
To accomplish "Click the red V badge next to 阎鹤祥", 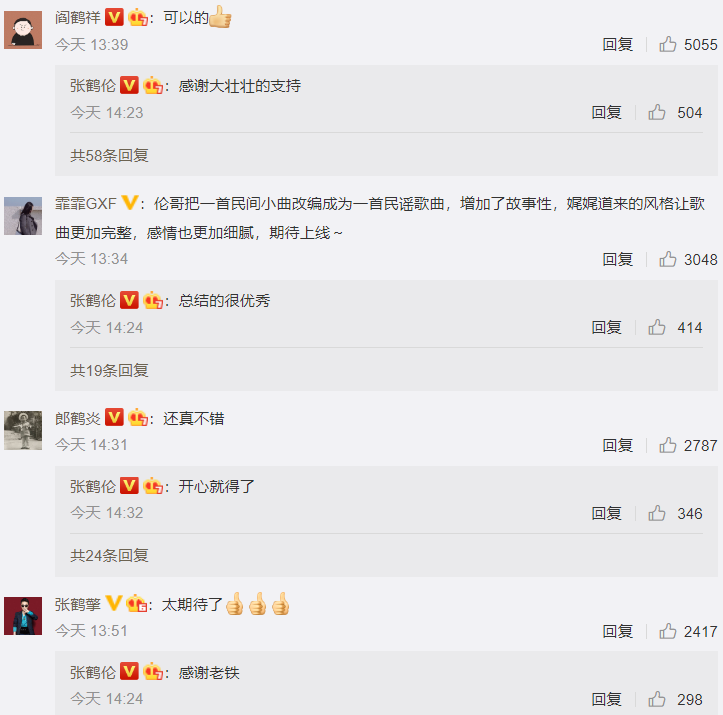I will coord(114,18).
